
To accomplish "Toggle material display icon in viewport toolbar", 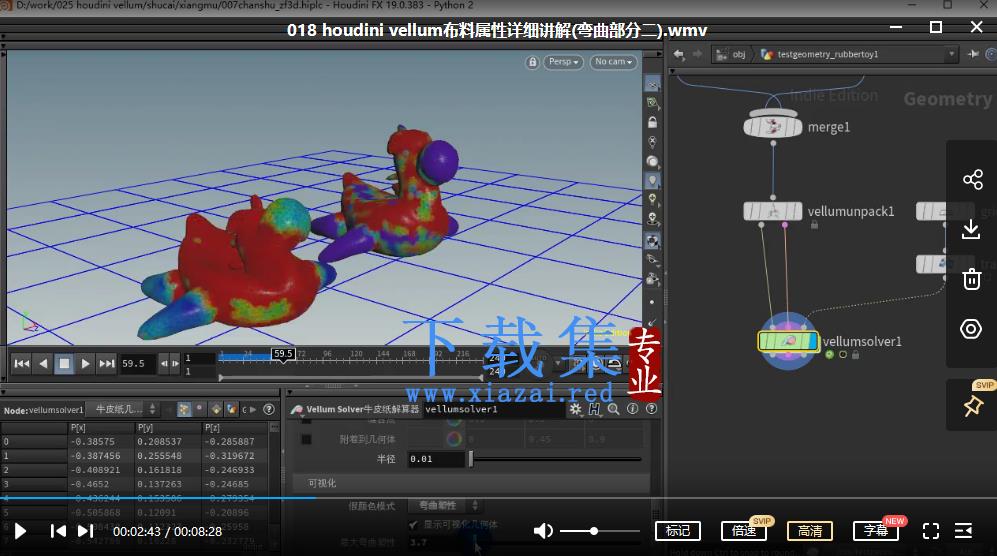I will pyautogui.click(x=652, y=241).
